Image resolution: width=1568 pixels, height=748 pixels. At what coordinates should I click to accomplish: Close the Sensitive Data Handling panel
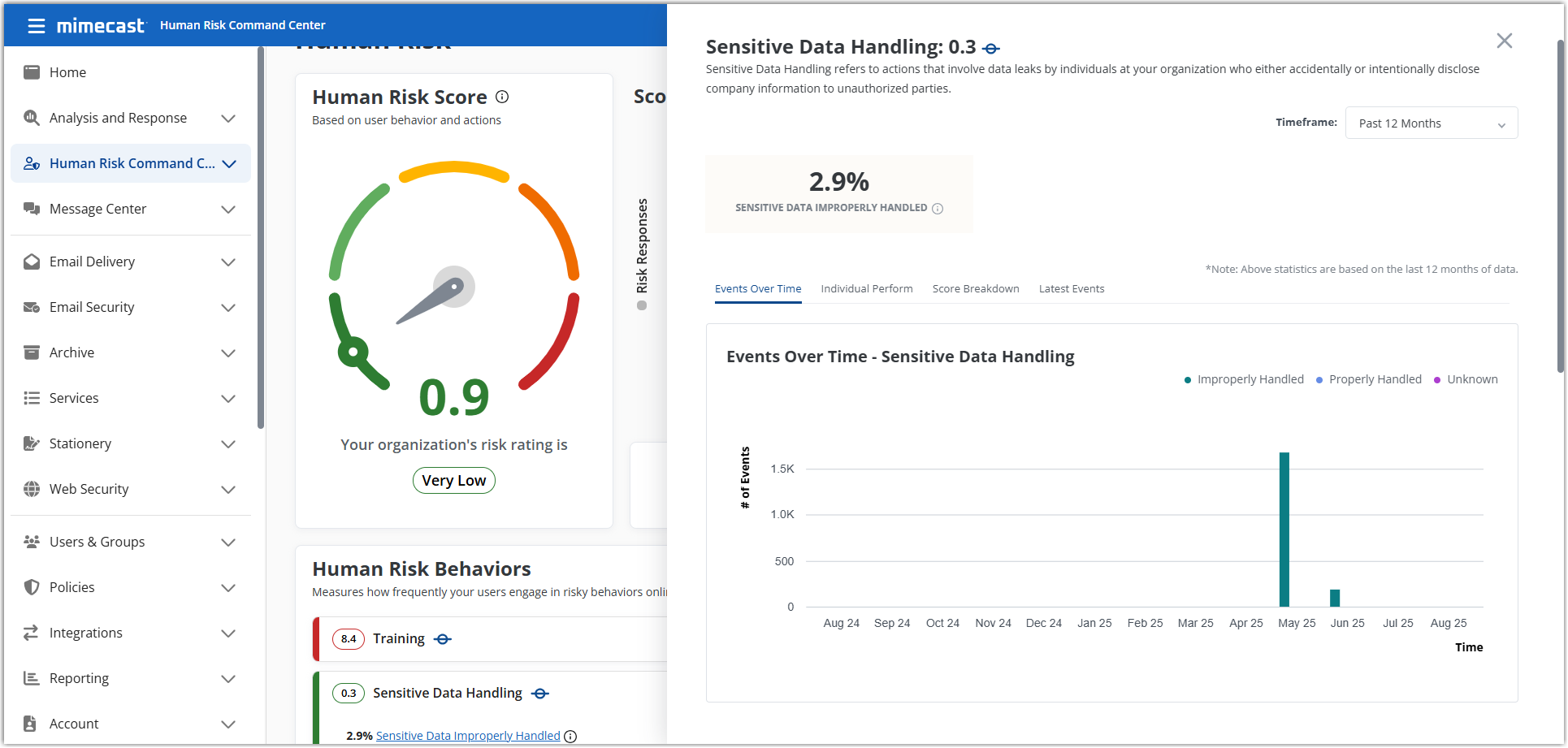coord(1504,41)
